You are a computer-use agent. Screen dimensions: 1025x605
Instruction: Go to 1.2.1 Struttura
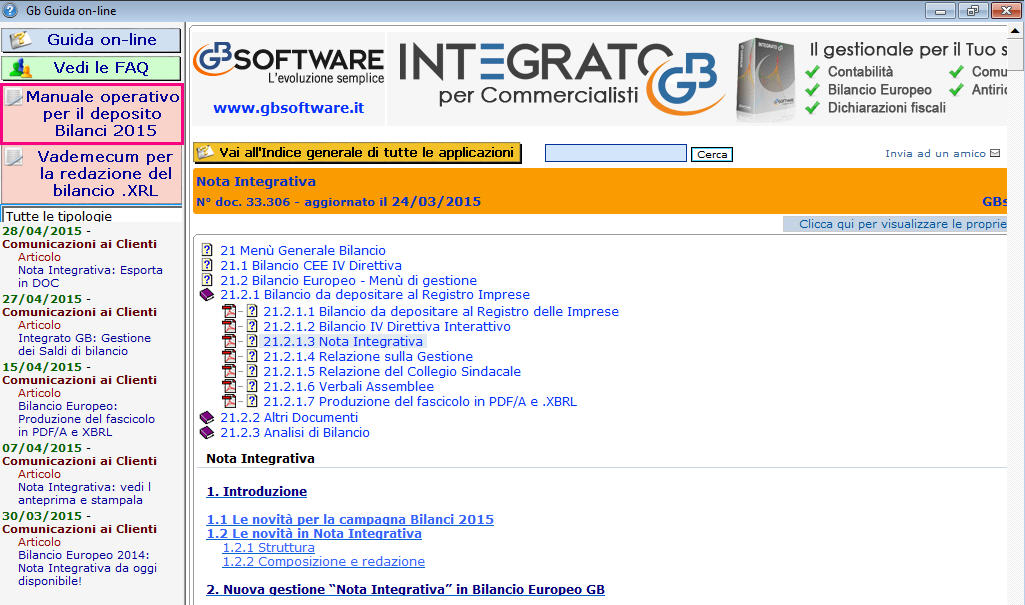(x=269, y=548)
